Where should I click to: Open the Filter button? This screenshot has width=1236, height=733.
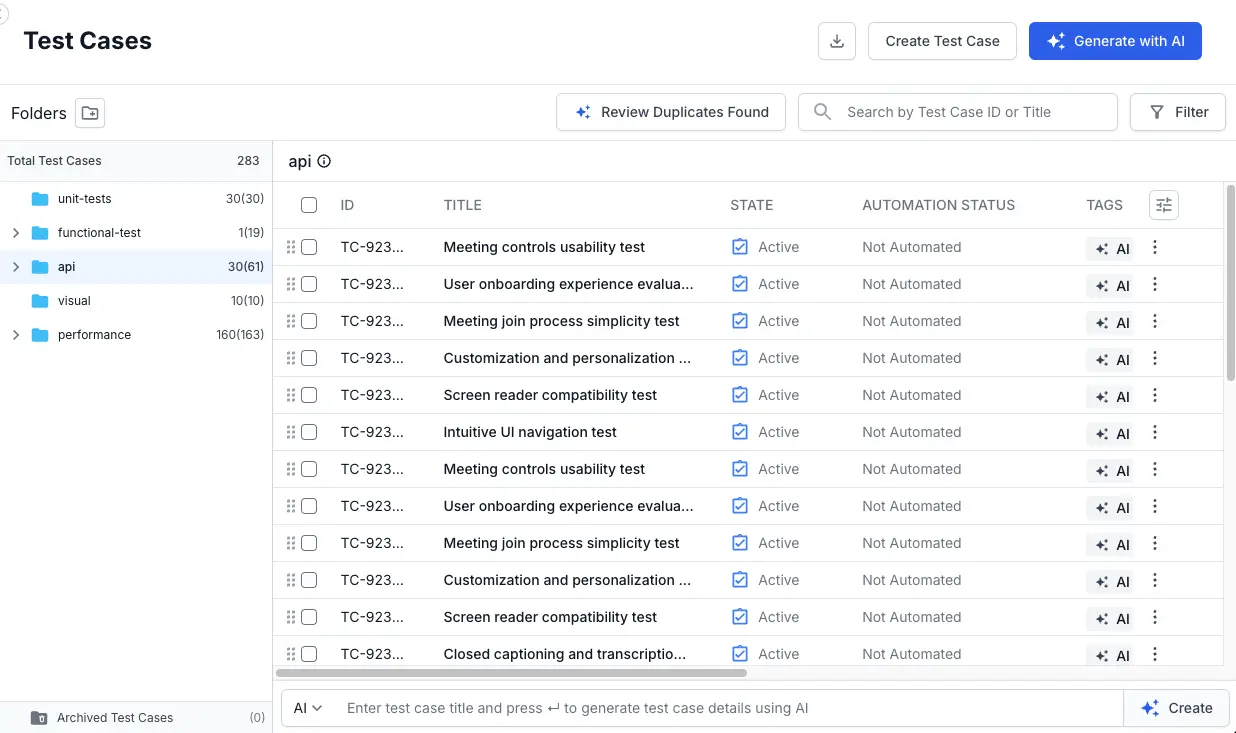1178,112
